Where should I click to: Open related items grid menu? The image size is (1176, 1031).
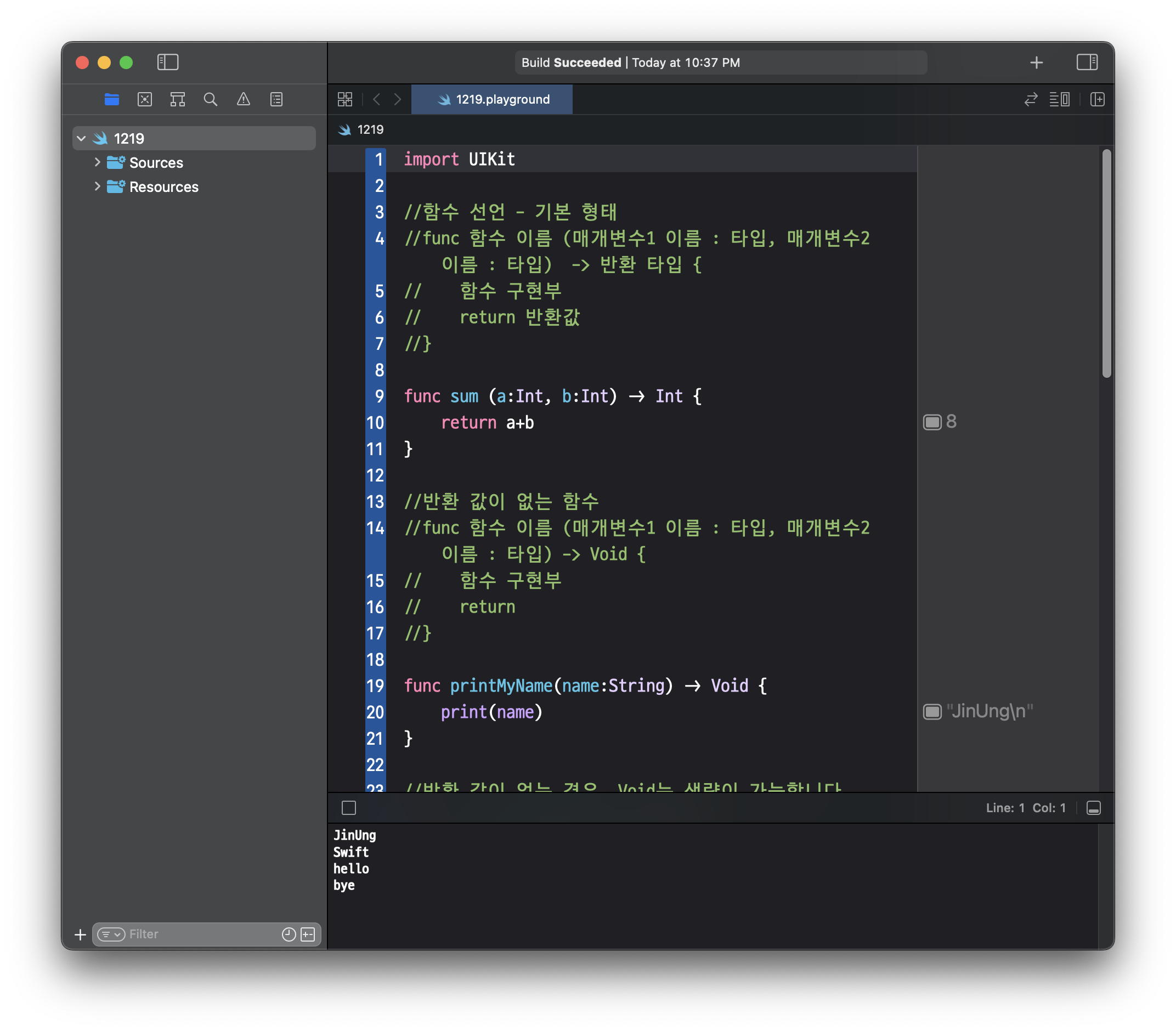344,99
